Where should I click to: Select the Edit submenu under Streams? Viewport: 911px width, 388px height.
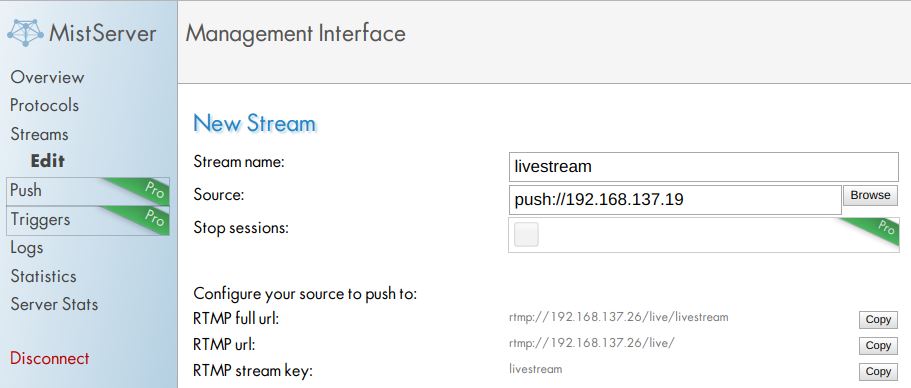pyautogui.click(x=48, y=161)
